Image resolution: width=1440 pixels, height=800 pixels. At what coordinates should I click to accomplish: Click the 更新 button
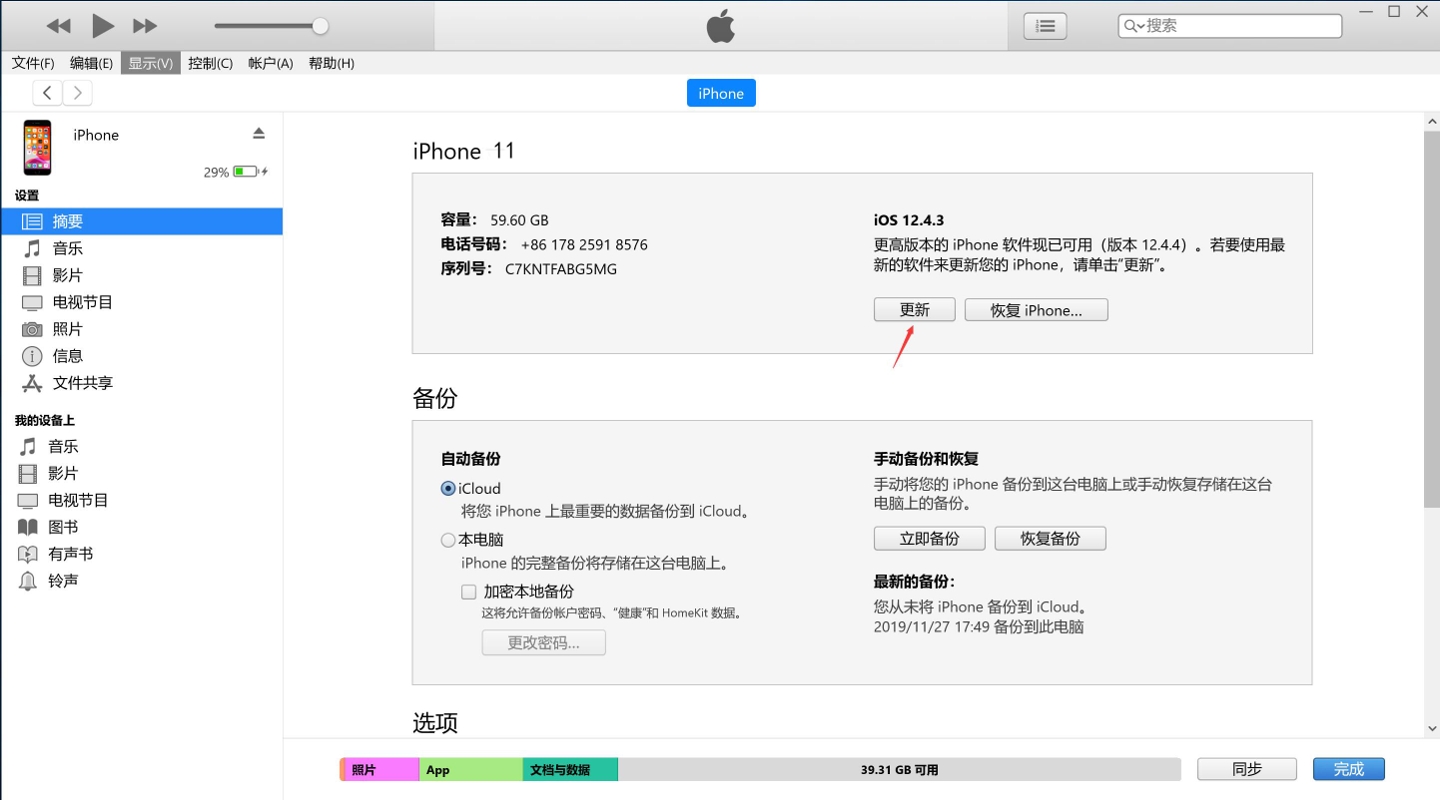click(x=914, y=310)
